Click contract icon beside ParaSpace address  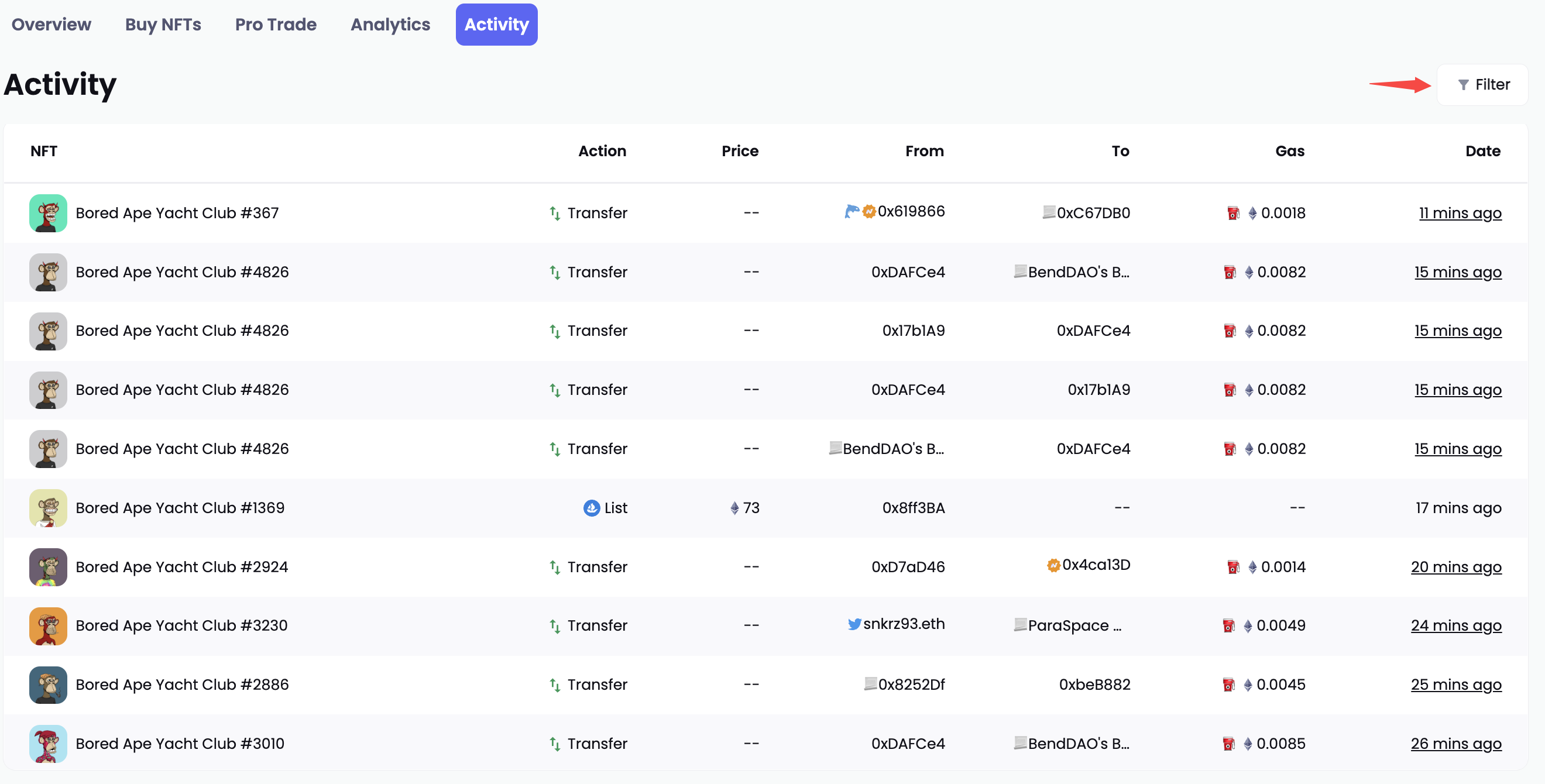pos(1019,624)
